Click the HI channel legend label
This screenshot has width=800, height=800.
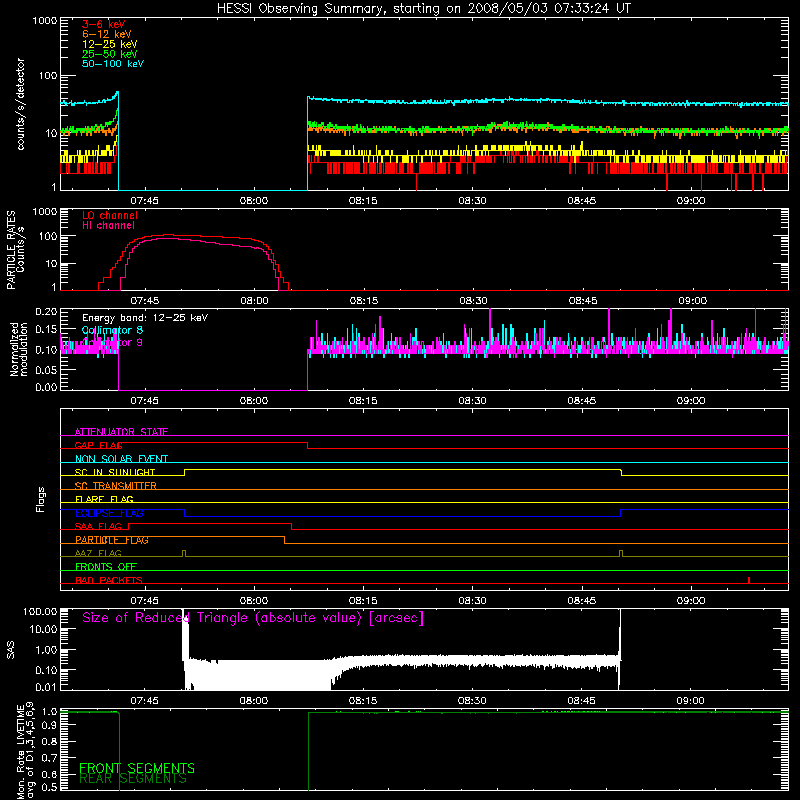tap(108, 225)
